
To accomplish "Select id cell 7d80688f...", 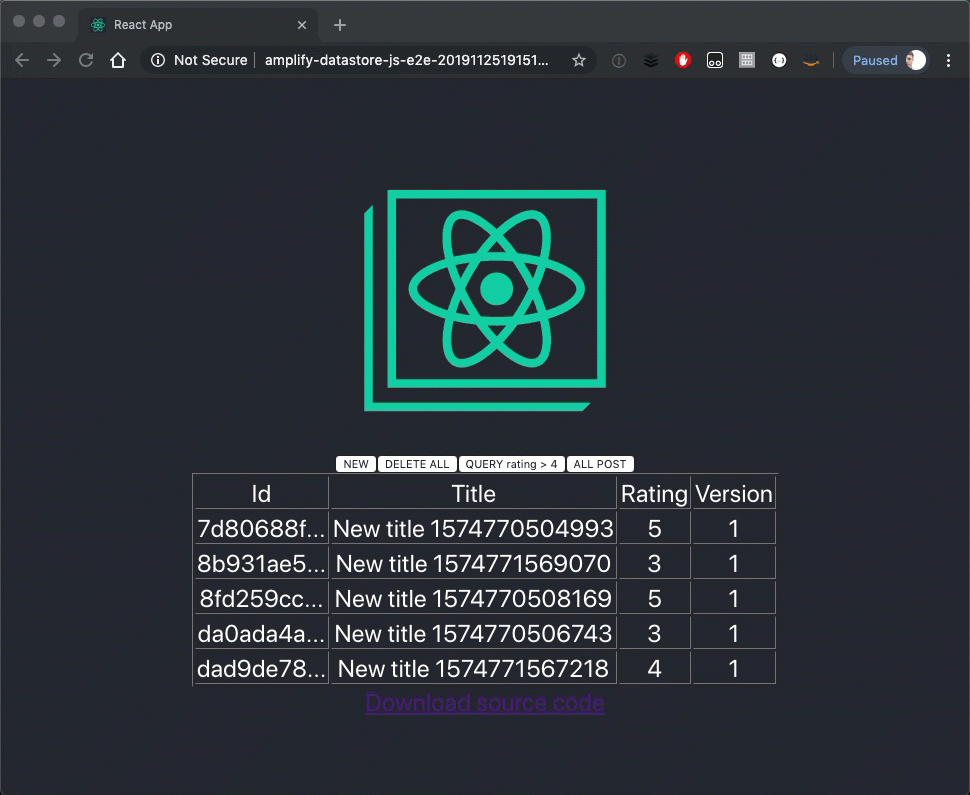I will click(x=261, y=529).
